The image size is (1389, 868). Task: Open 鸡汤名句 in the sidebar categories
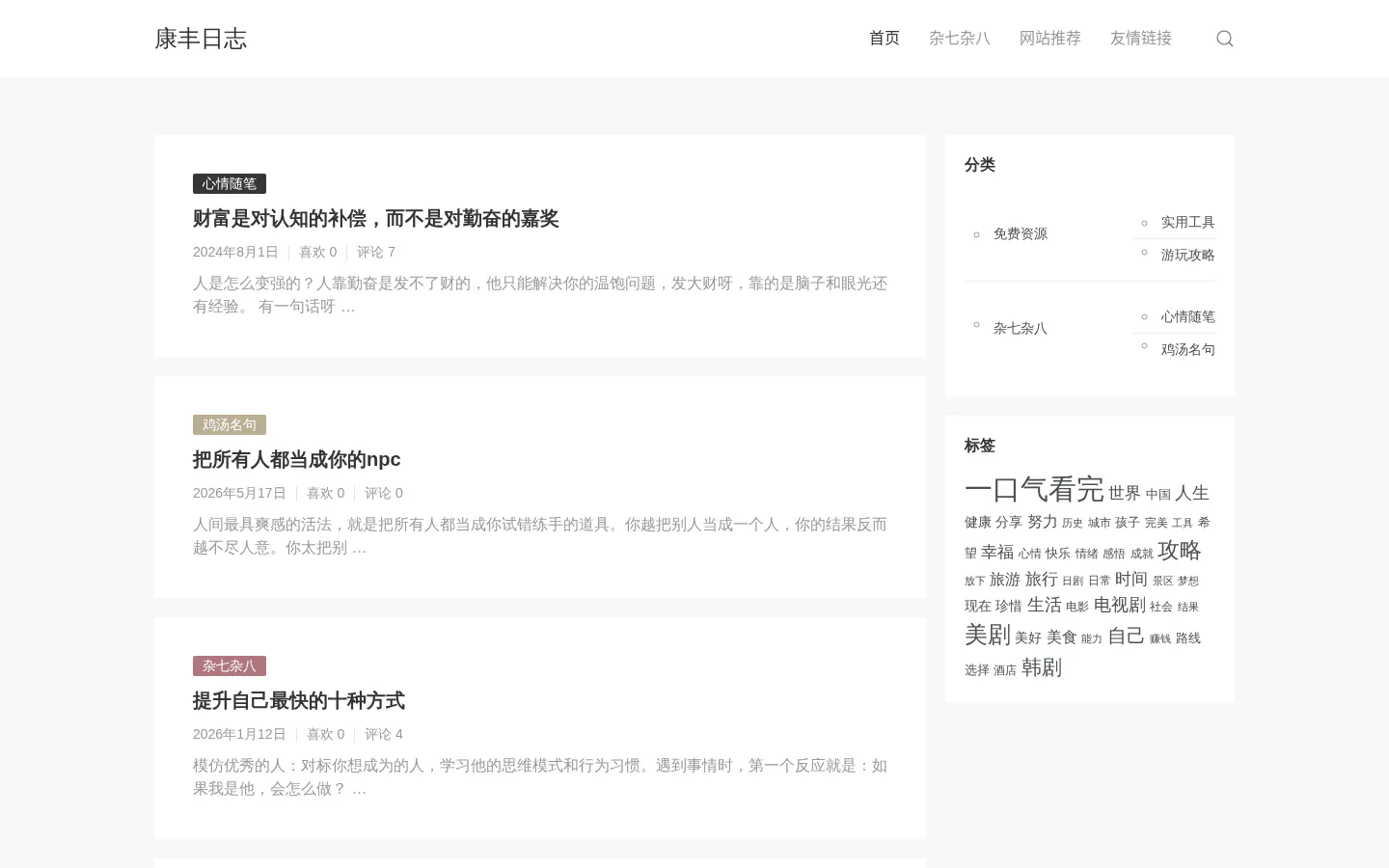click(x=1188, y=349)
